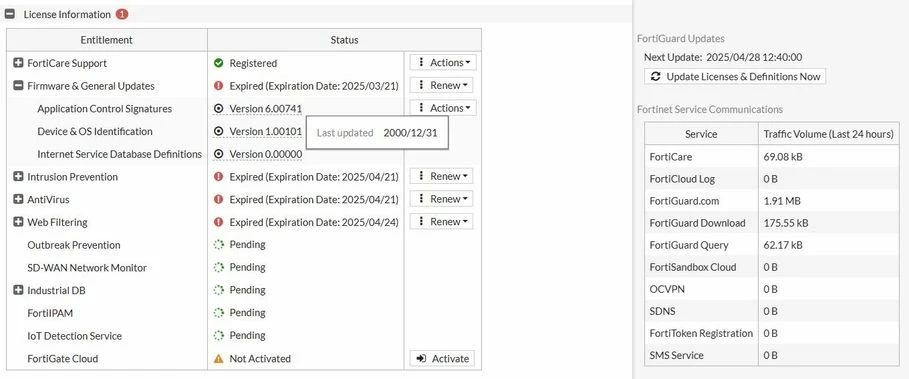The width and height of the screenshot is (909, 379).
Task: Collapse the License Information section
Action: click(10, 14)
